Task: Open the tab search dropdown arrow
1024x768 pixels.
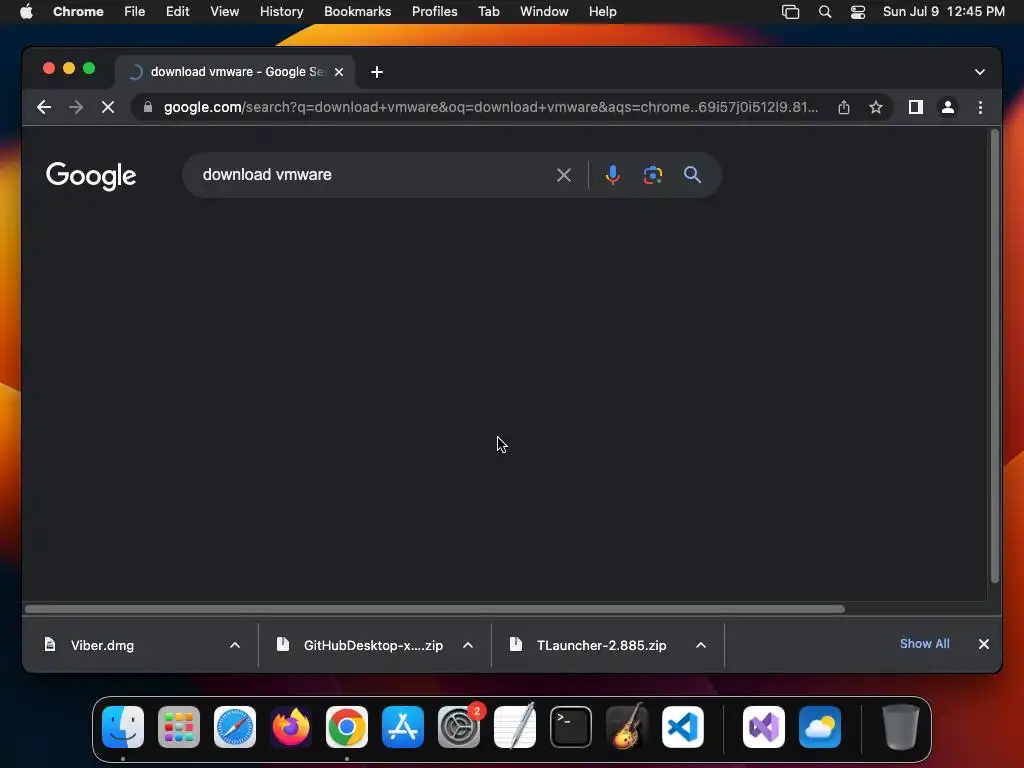Action: pos(980,72)
